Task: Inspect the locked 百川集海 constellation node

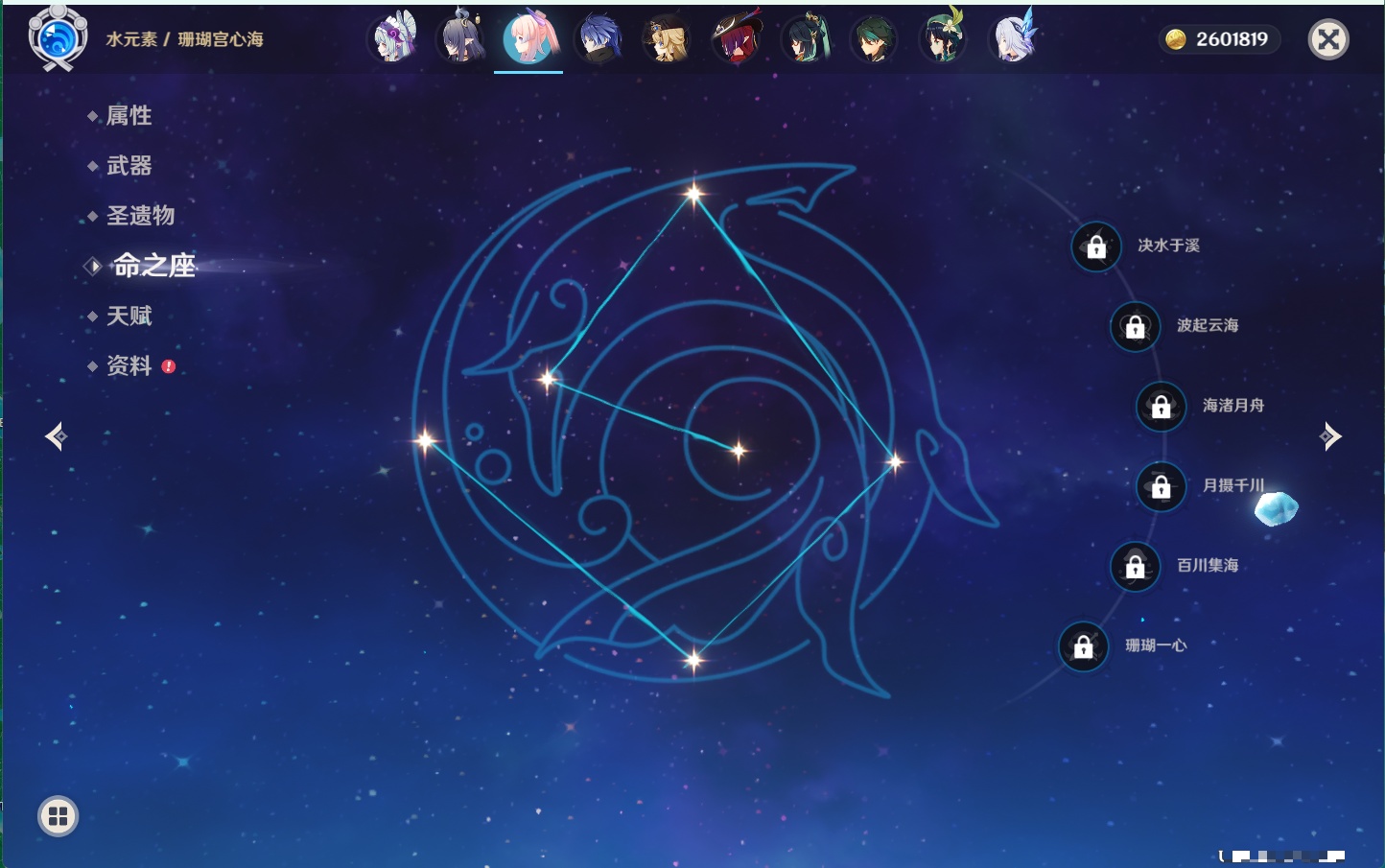Action: [1136, 566]
